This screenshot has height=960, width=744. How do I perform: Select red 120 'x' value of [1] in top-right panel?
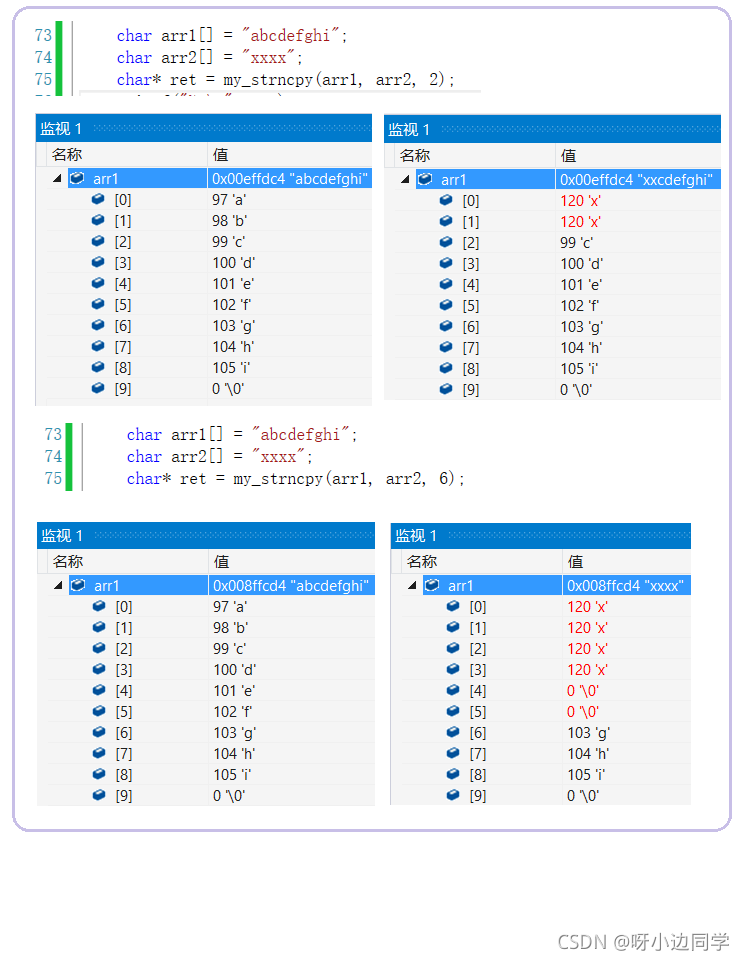581,222
